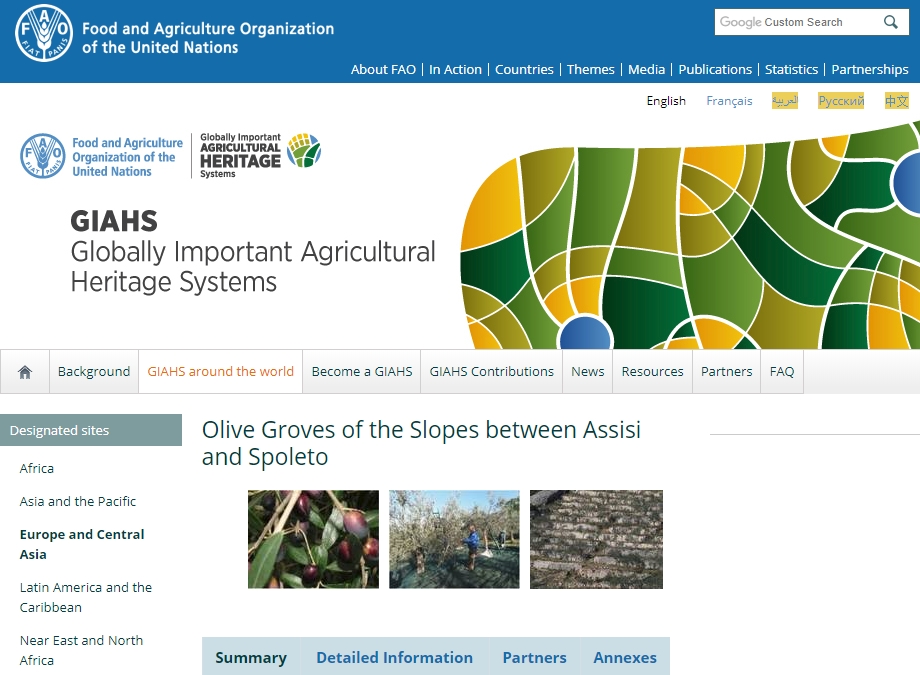
Task: Click the search magnifier icon
Action: tap(890, 22)
